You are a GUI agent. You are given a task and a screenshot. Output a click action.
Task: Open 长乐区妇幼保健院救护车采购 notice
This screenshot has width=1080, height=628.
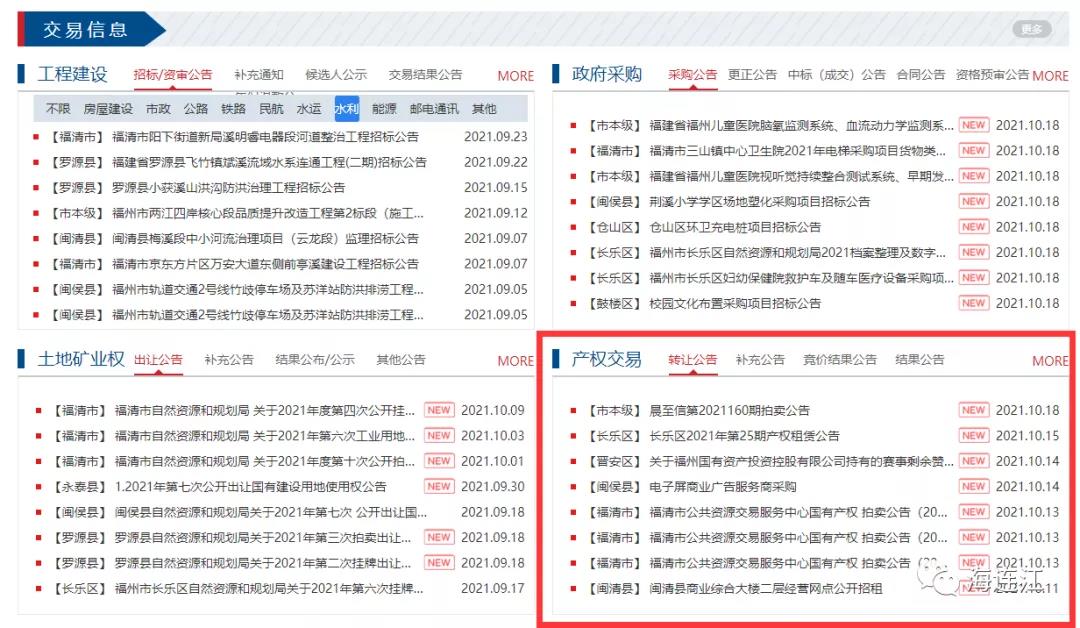tap(802, 278)
